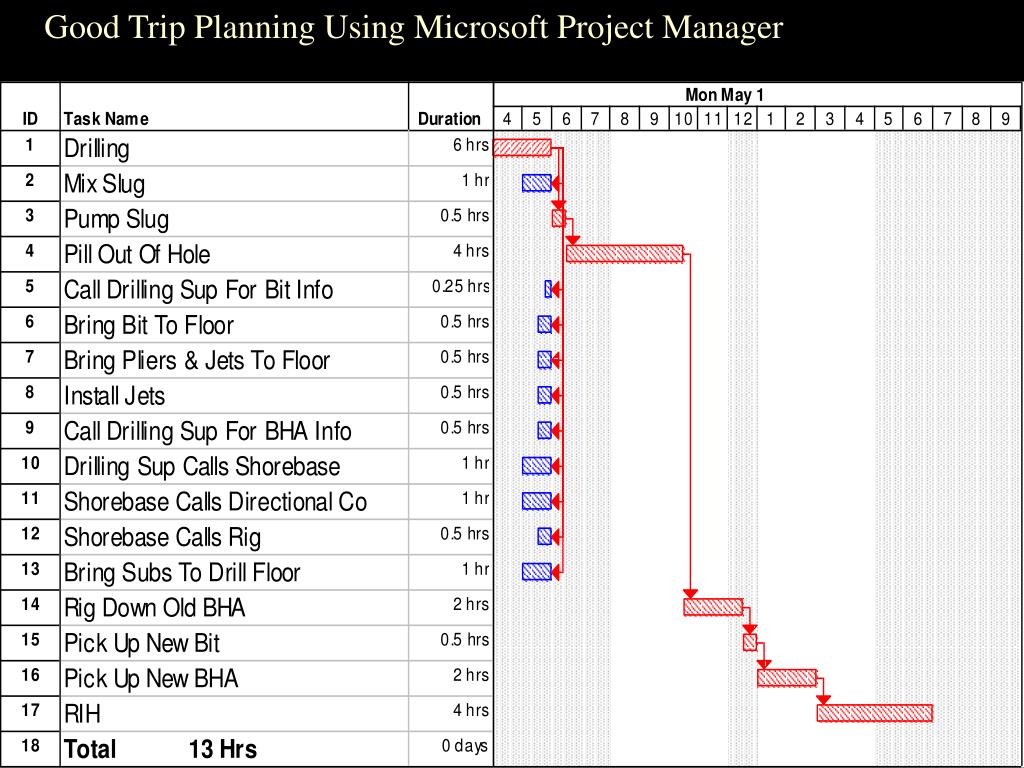This screenshot has width=1024, height=768.
Task: Select the RIH task bar
Action: tap(874, 712)
